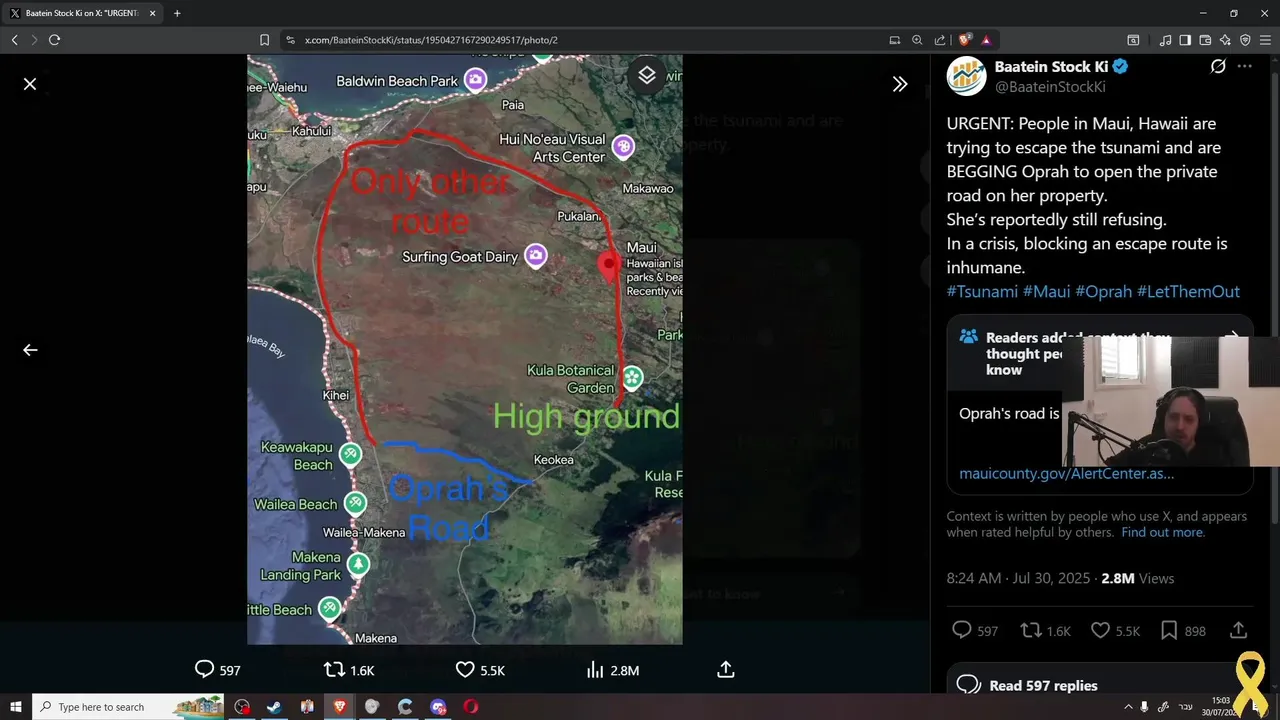Show hidden system tray icons chevron

click(1128, 707)
